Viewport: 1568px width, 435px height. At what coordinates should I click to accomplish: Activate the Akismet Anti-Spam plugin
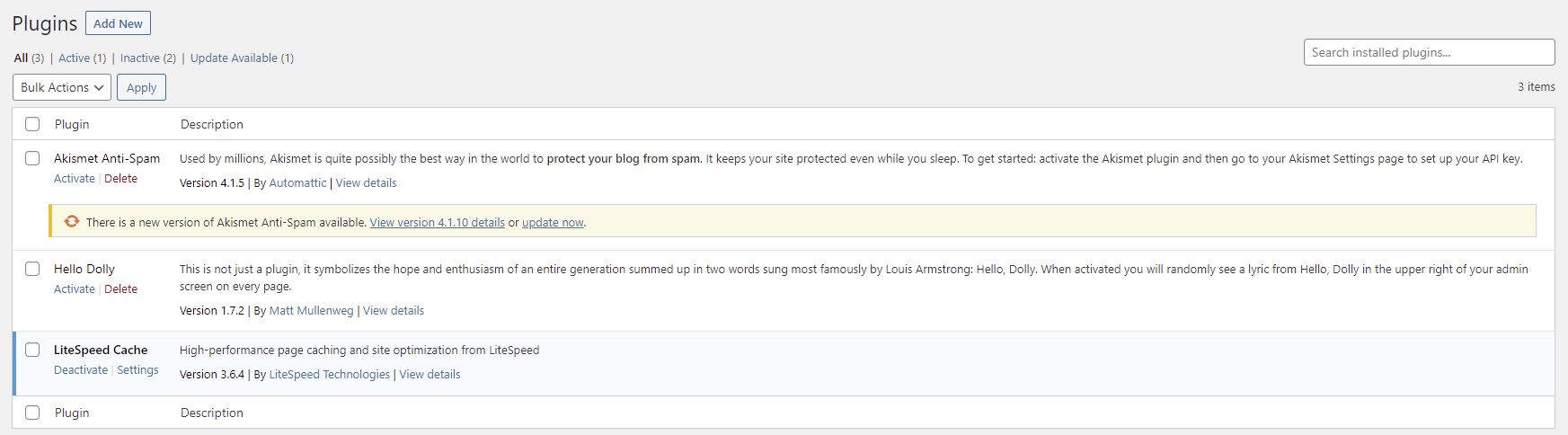pyautogui.click(x=74, y=178)
